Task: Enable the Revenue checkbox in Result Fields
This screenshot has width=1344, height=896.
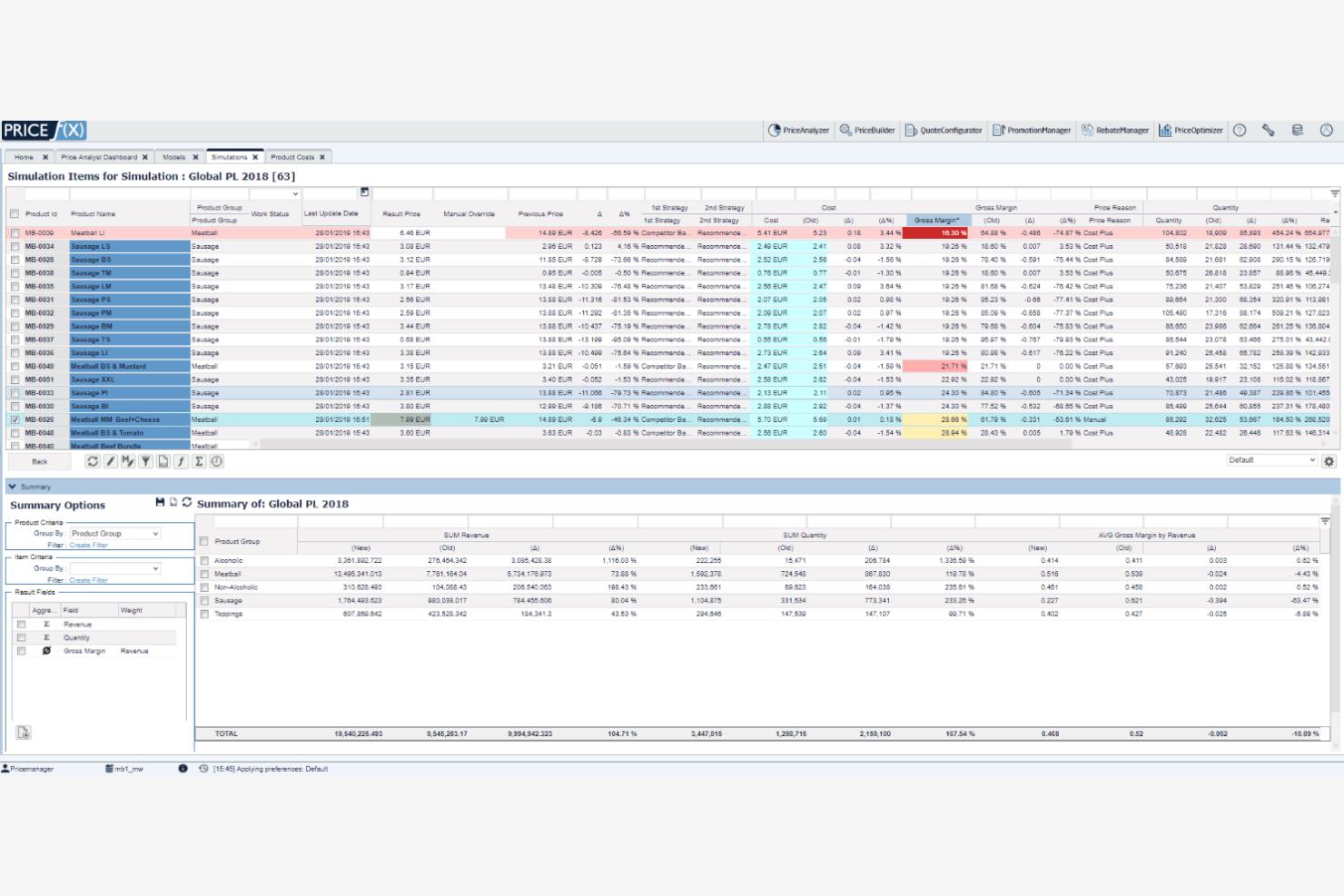Action: tap(20, 624)
